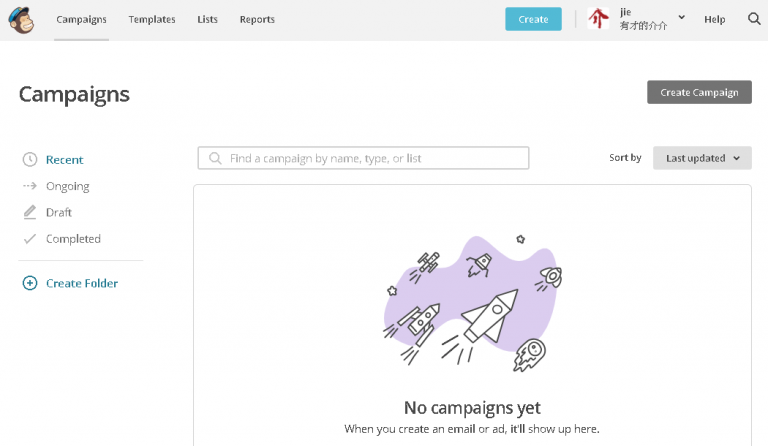Screen dimensions: 768x446
Task: Click the pencil icon beside Draft
Action: (x=30, y=212)
